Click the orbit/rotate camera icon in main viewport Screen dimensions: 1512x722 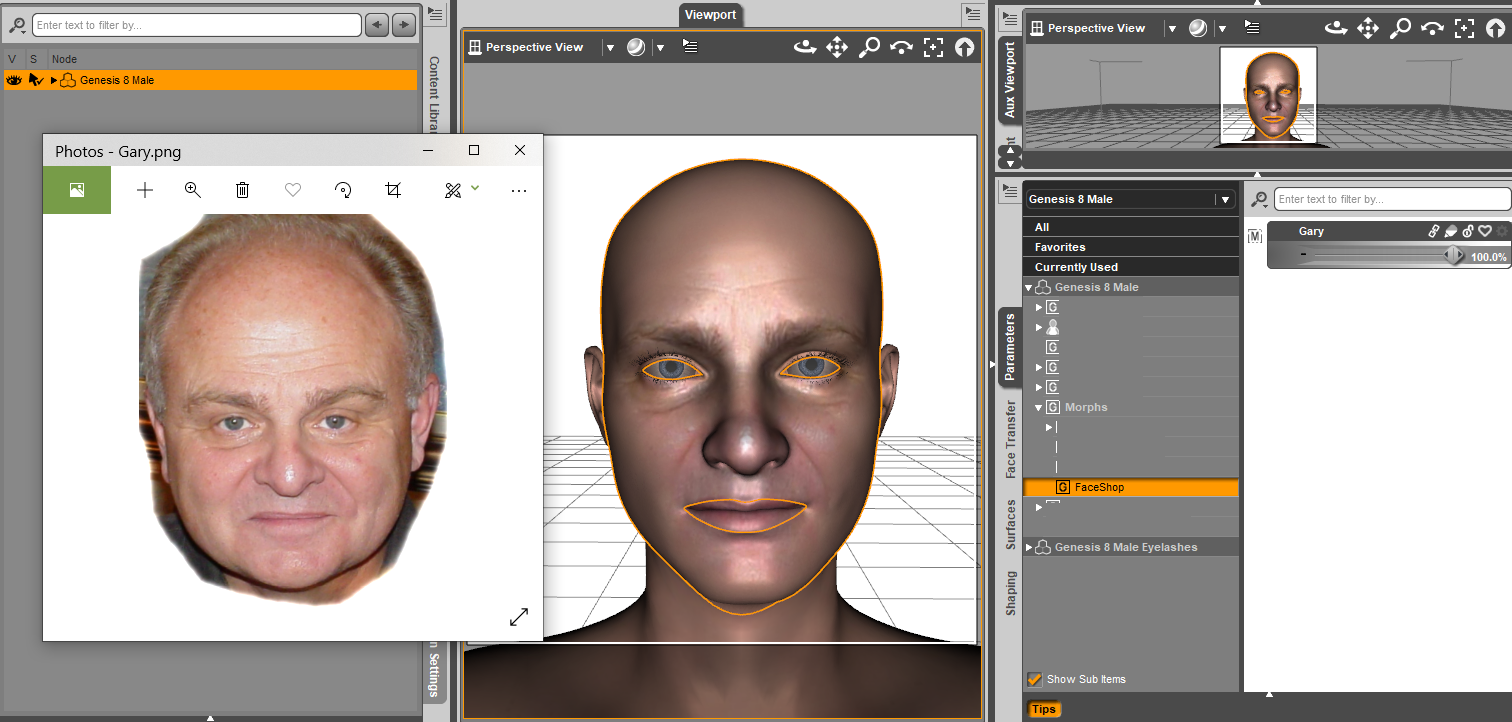tap(804, 47)
